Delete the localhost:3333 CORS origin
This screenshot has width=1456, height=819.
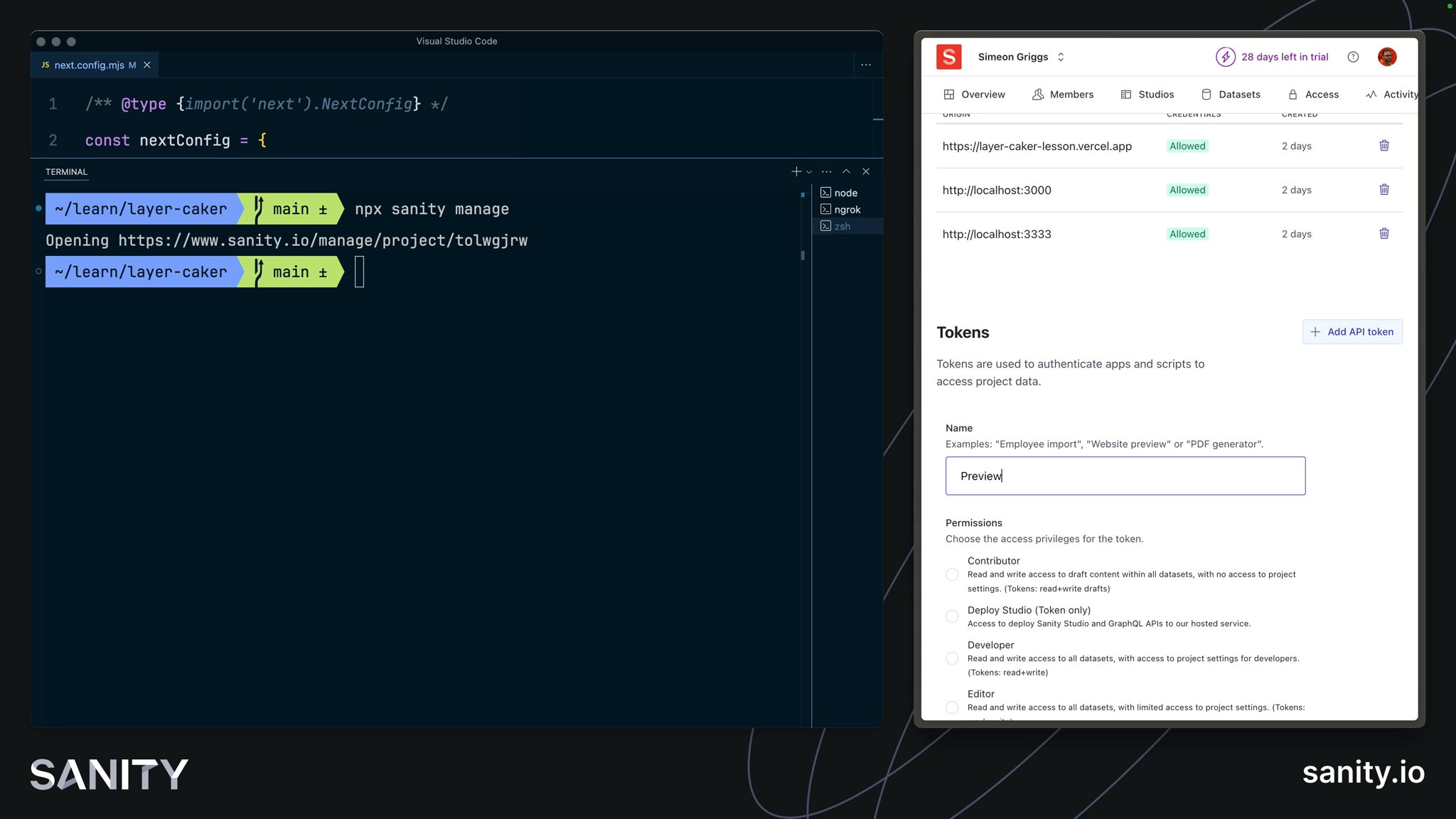click(1384, 234)
